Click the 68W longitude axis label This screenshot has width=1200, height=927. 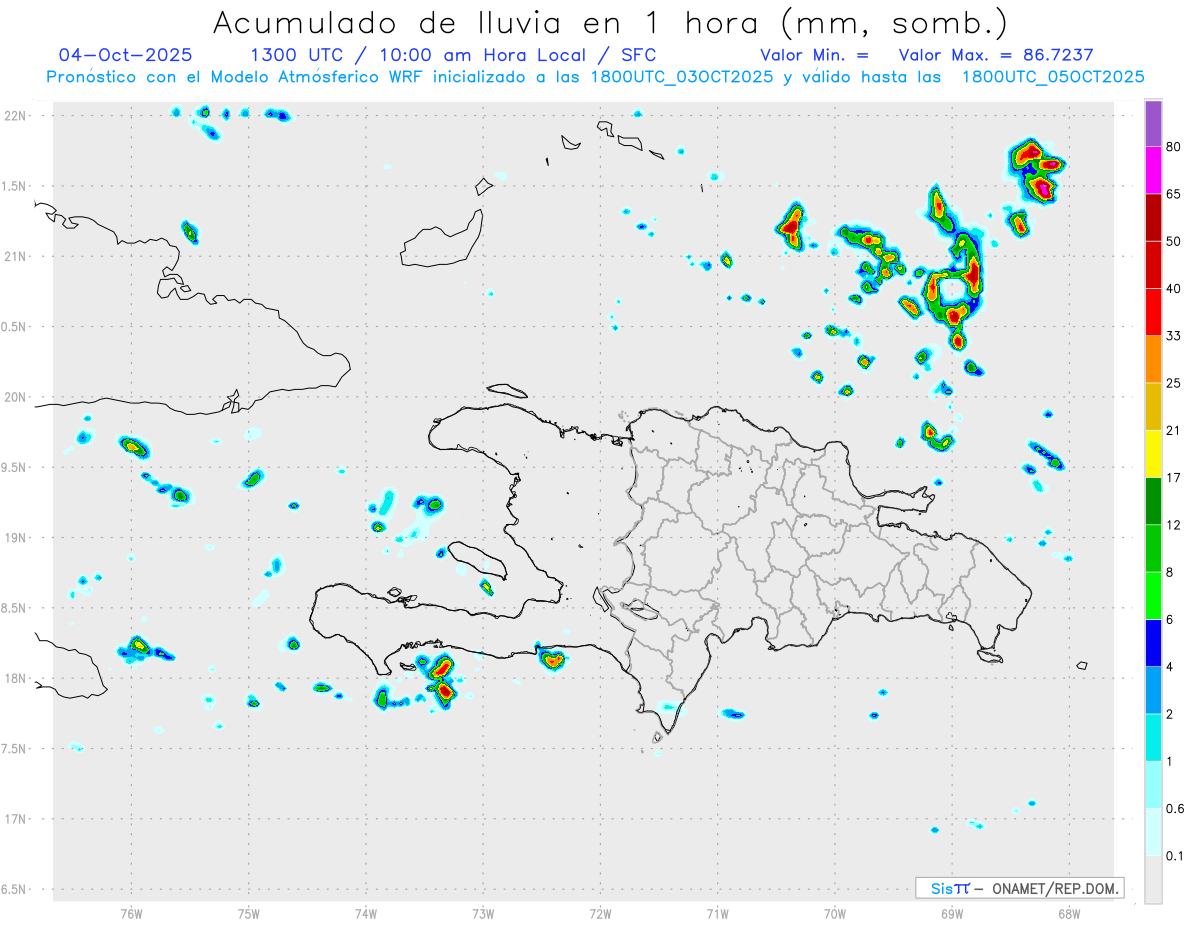pyautogui.click(x=1069, y=913)
